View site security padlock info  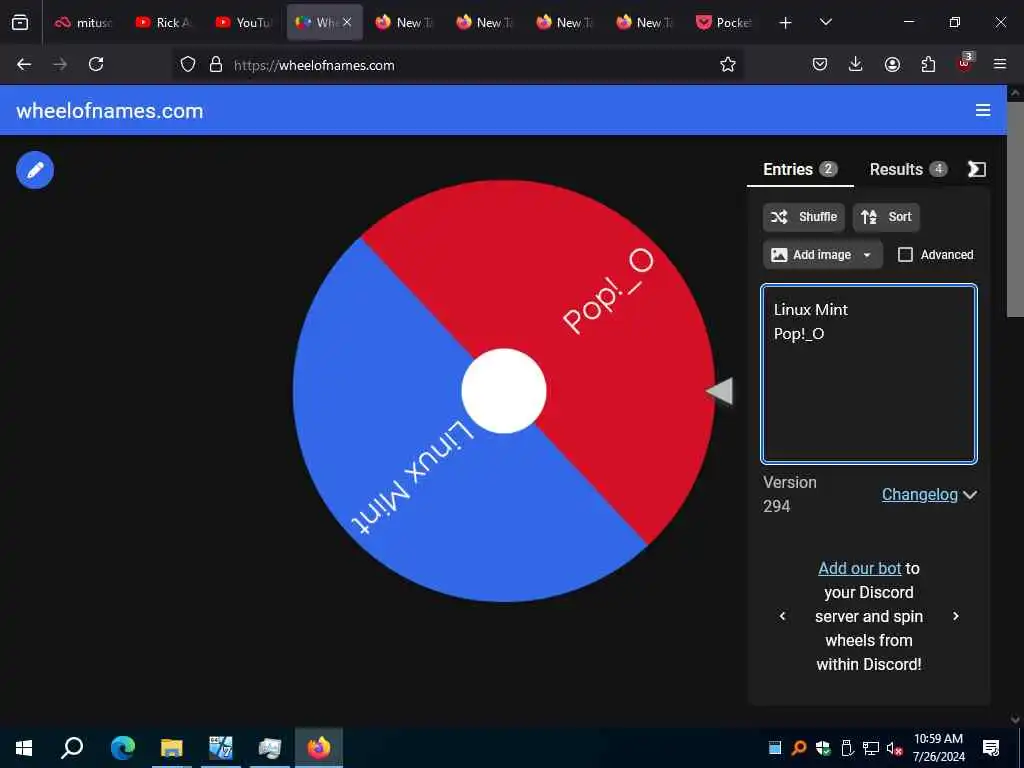pyautogui.click(x=216, y=65)
